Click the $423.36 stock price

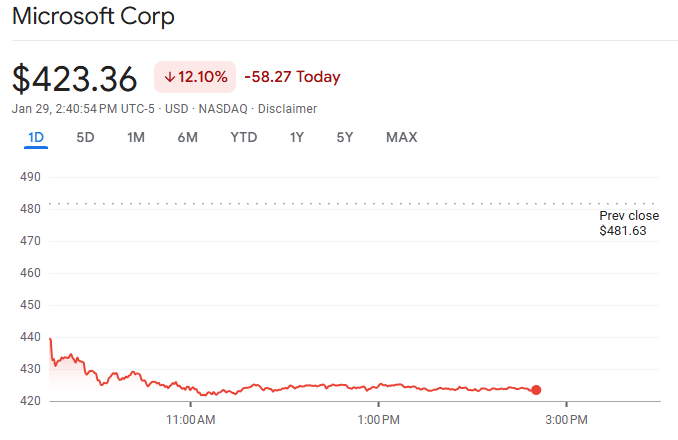[74, 79]
